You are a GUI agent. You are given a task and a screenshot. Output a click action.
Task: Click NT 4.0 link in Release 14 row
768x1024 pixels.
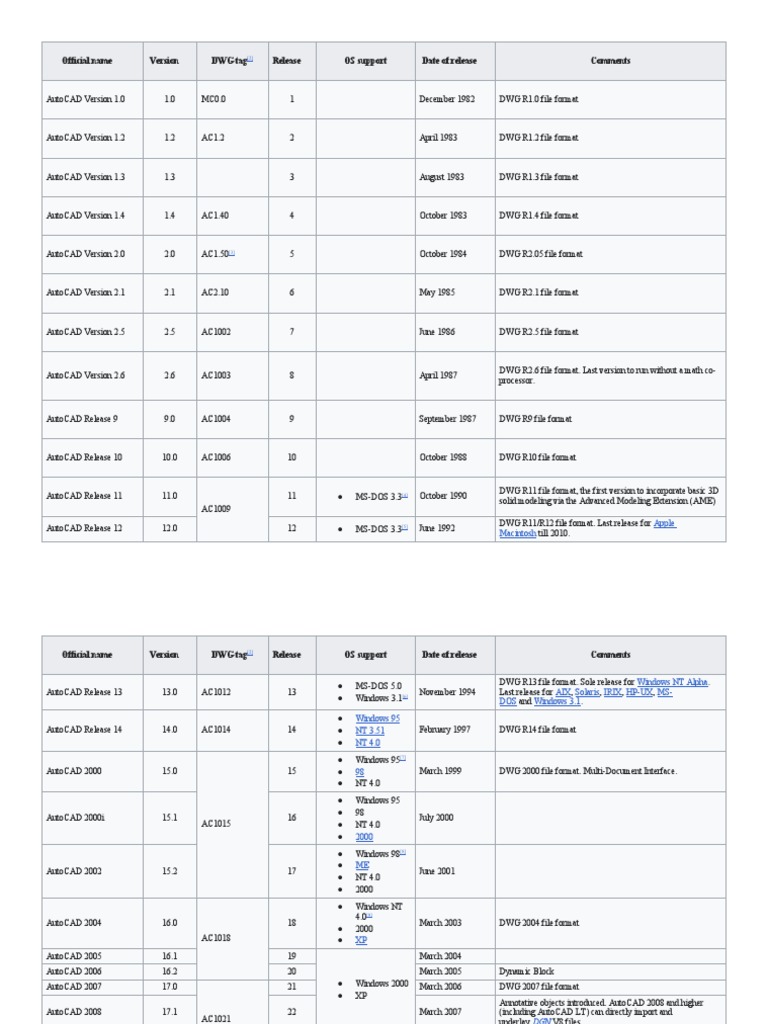tap(366, 742)
